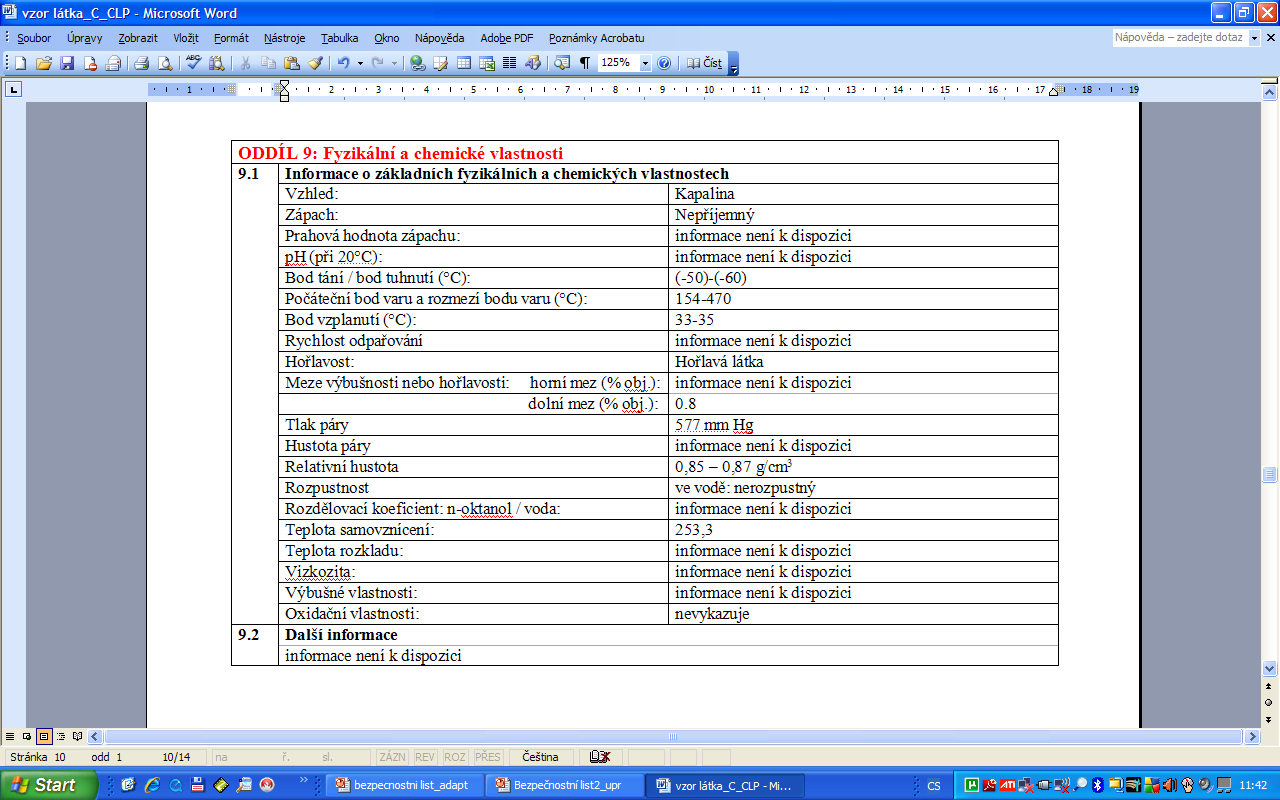Click the ROZ extend selection indicator
The image size is (1280, 800).
click(456, 757)
